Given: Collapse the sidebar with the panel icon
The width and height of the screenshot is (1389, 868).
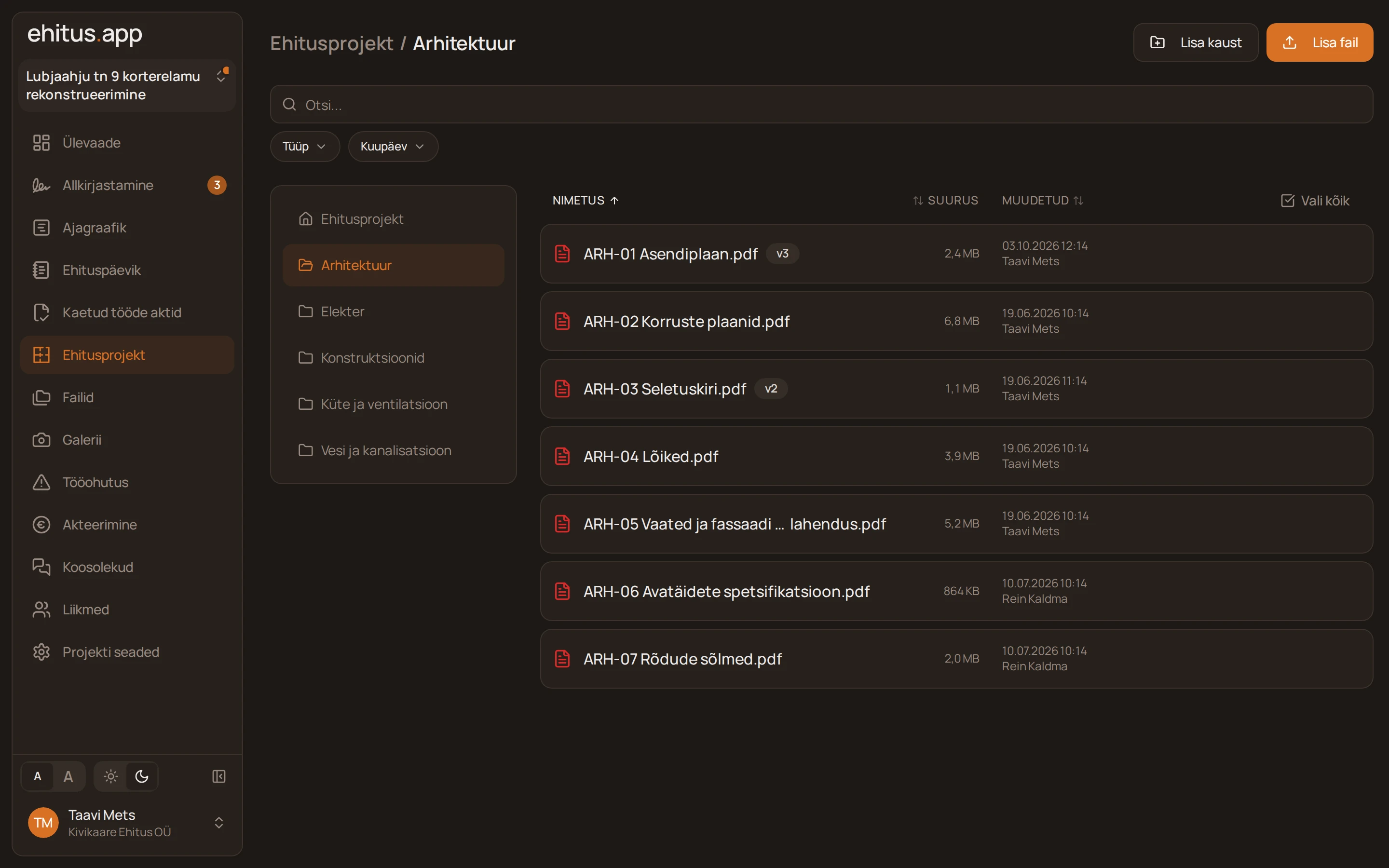Looking at the screenshot, I should tap(218, 776).
